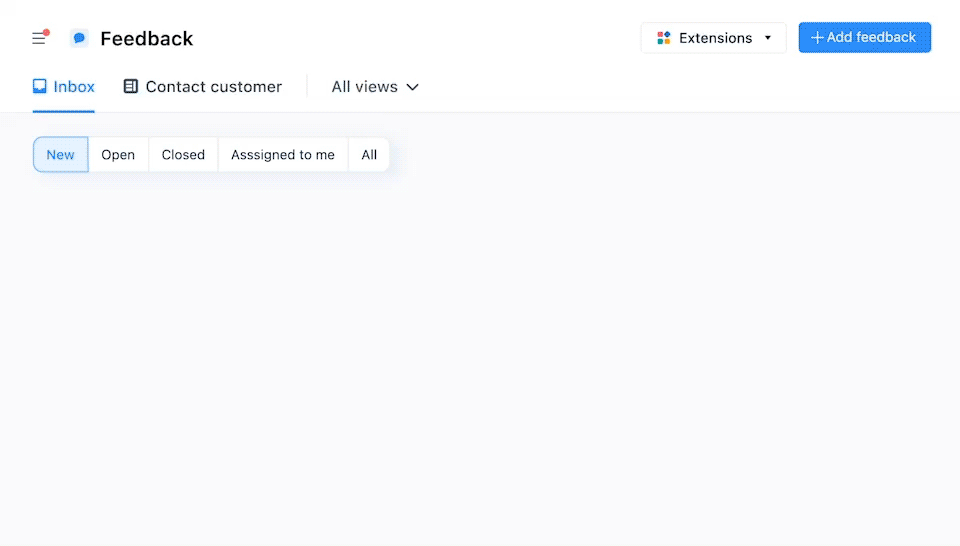Click the Inbox tray icon
This screenshot has width=960, height=546.
pyautogui.click(x=40, y=87)
